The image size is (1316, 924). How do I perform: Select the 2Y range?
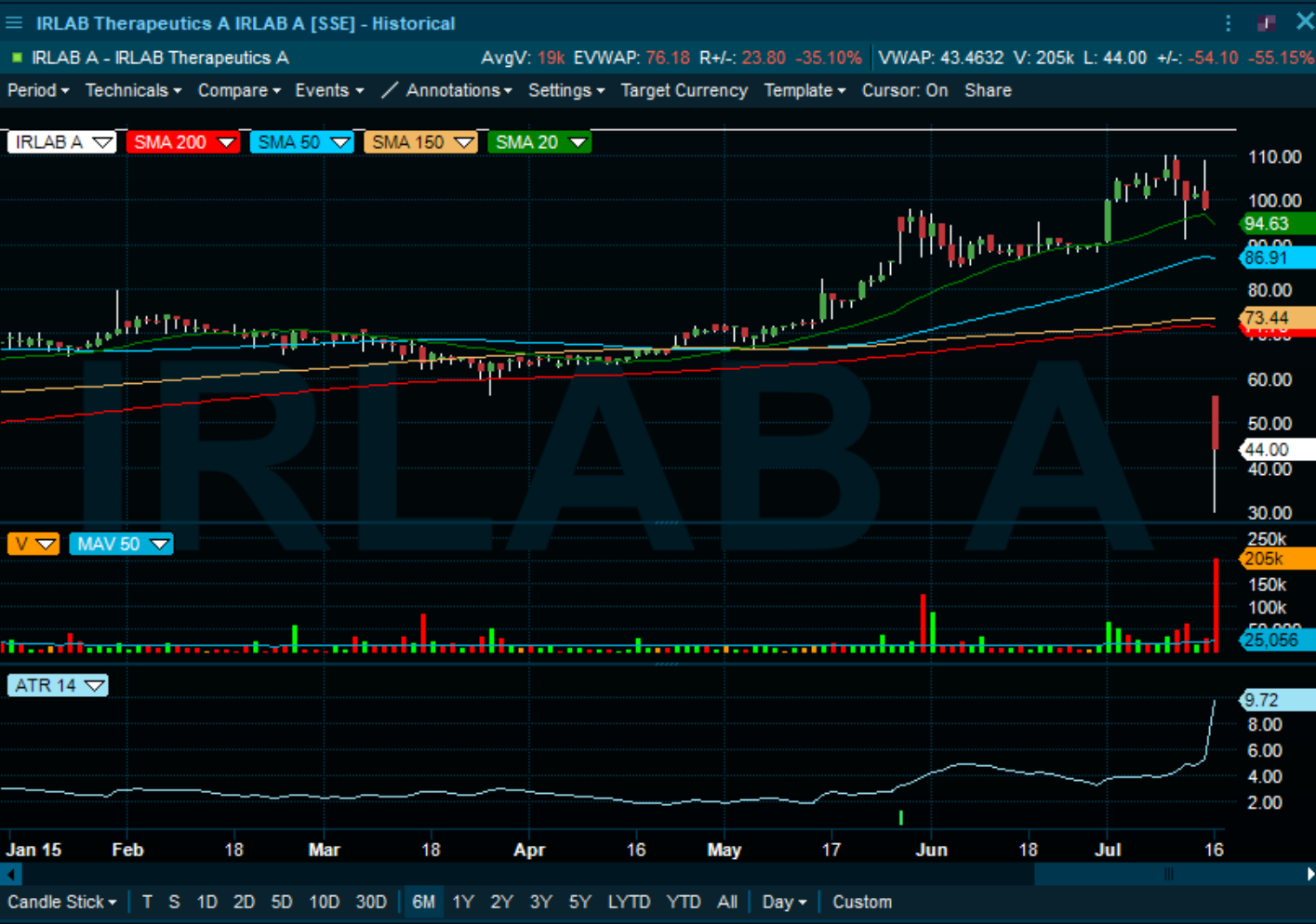(501, 902)
